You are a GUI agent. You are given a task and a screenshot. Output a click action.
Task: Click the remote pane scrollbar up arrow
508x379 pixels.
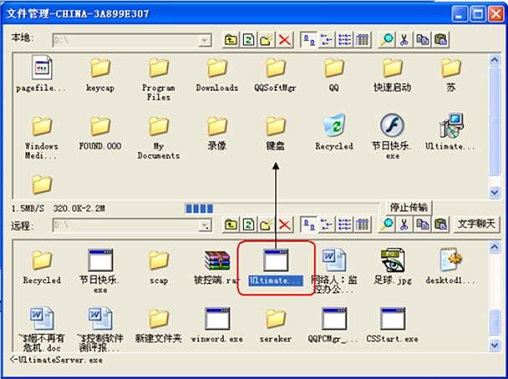click(x=494, y=247)
